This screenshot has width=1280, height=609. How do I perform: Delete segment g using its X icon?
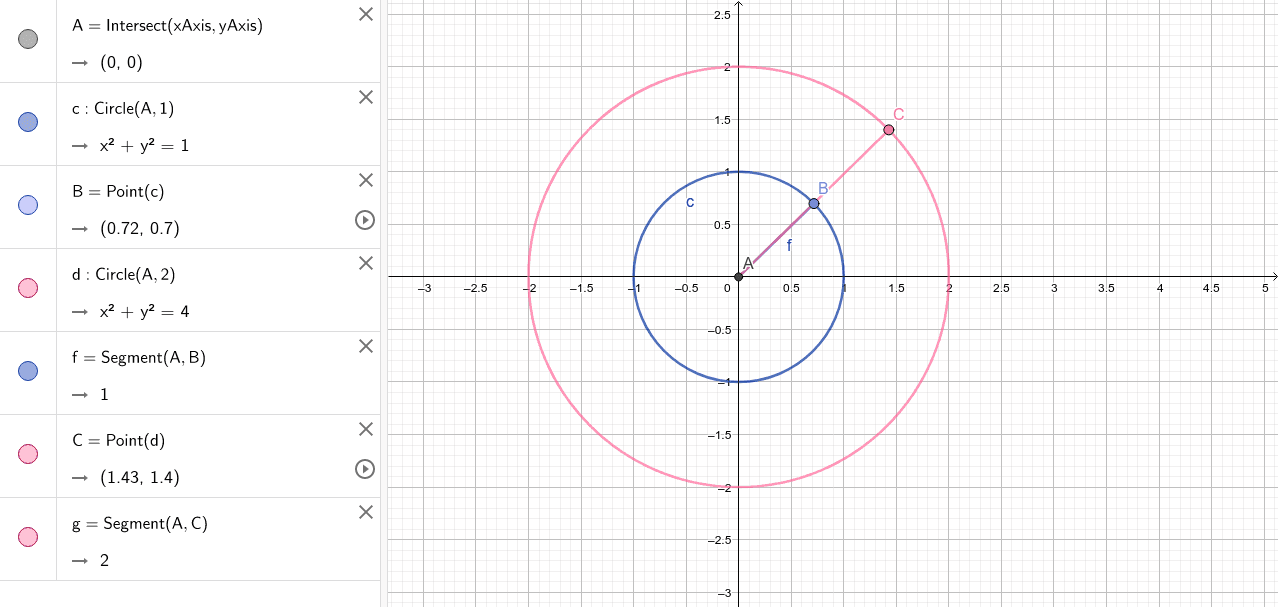pos(365,512)
